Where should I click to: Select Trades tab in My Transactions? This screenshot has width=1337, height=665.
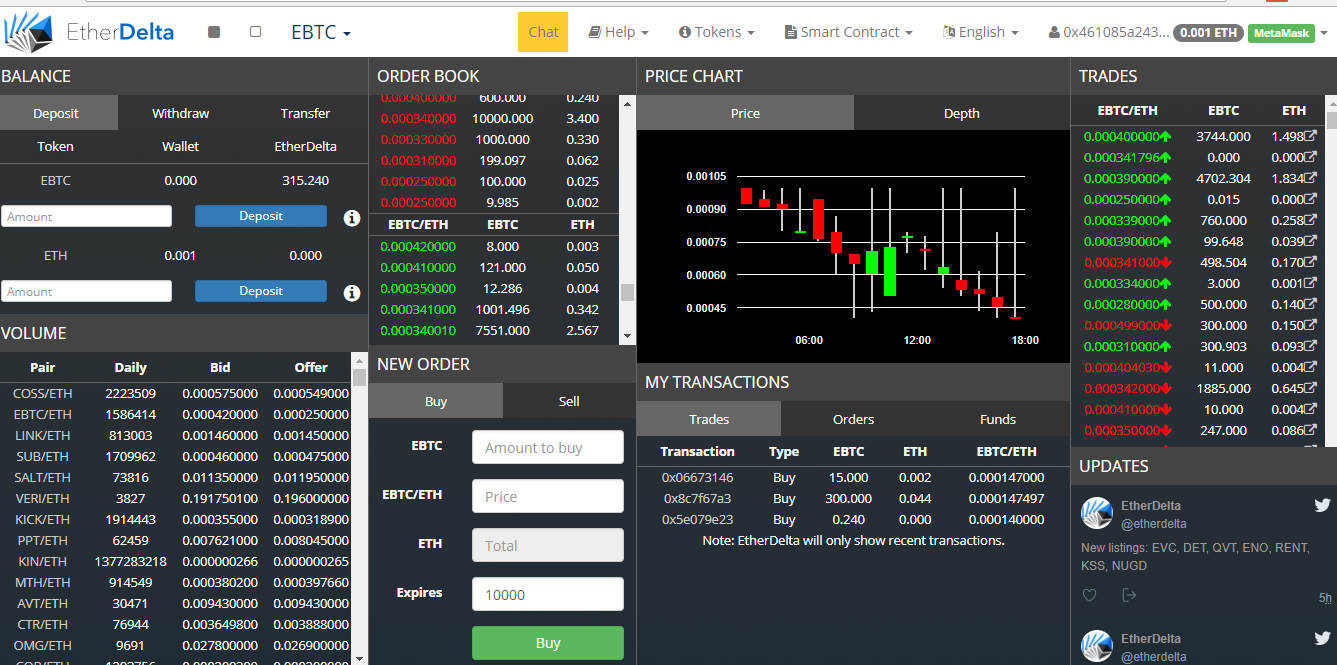click(709, 419)
